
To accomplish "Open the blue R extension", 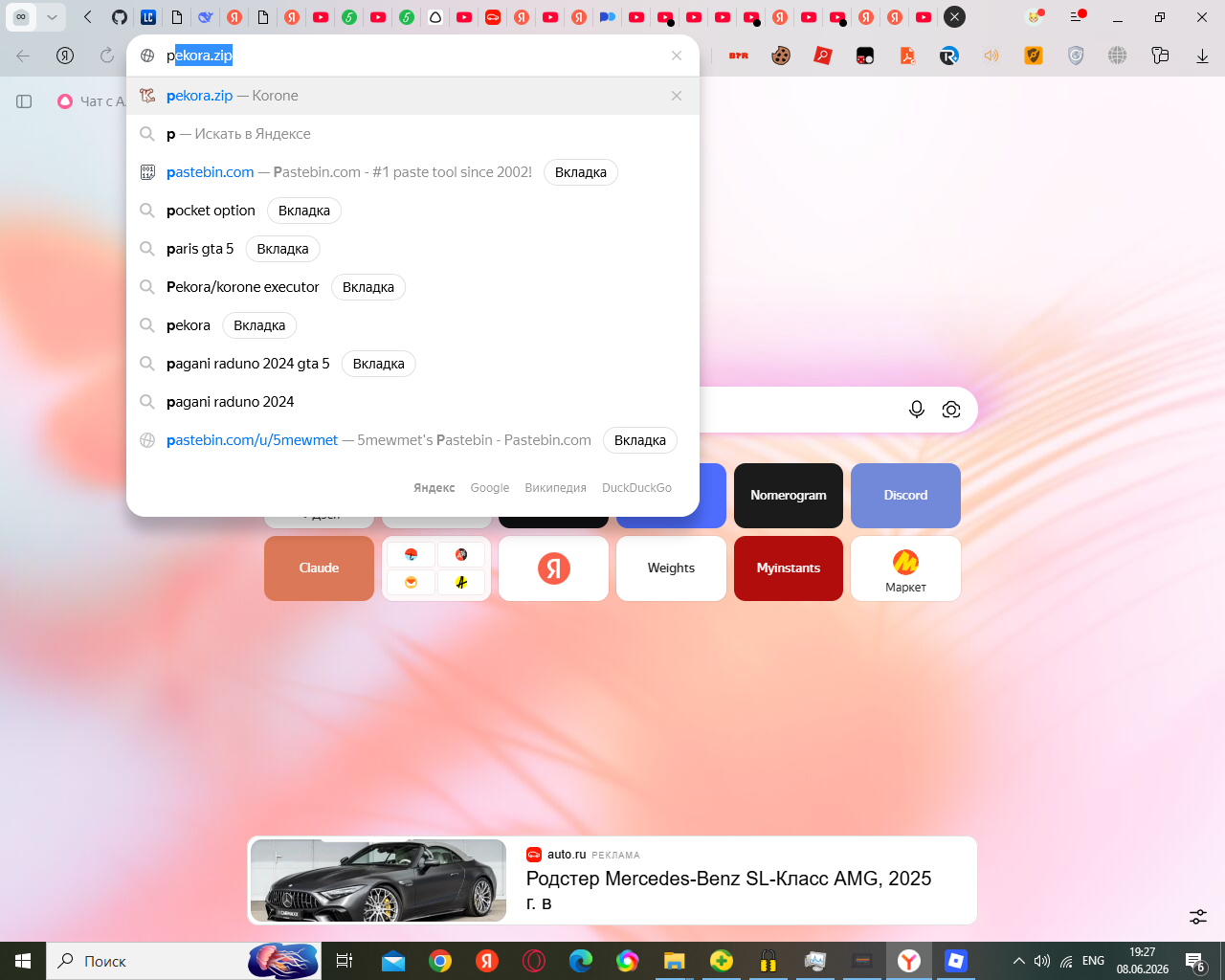I will [x=949, y=56].
